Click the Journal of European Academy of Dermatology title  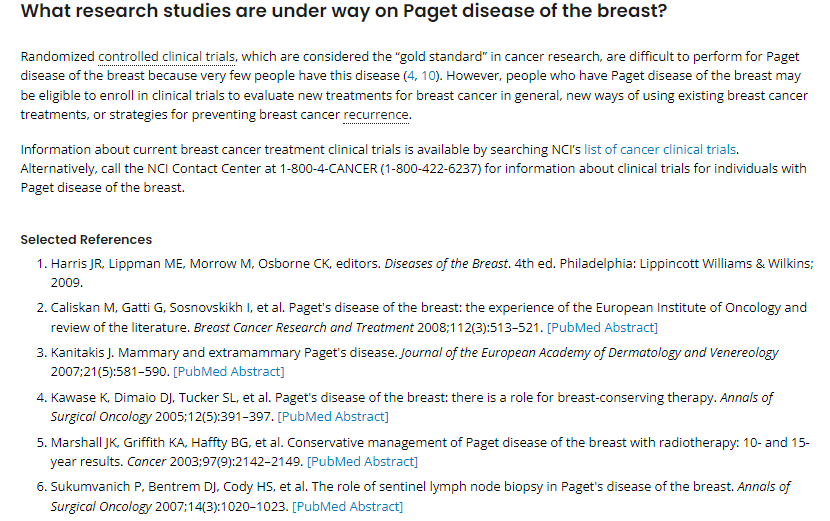click(590, 353)
